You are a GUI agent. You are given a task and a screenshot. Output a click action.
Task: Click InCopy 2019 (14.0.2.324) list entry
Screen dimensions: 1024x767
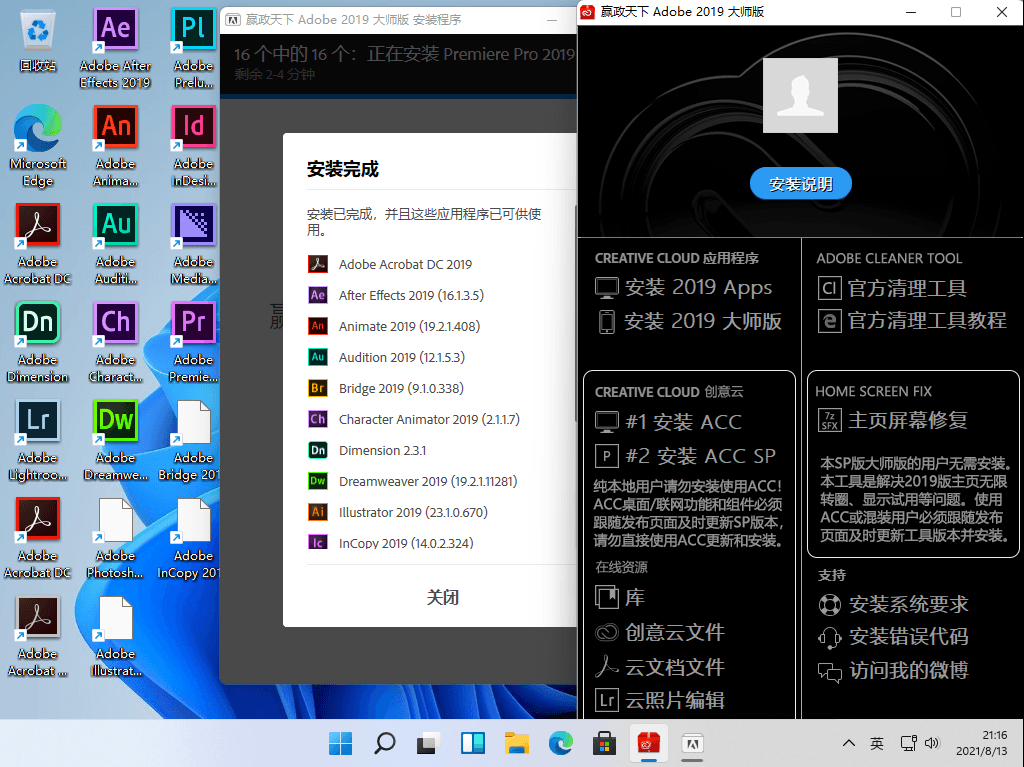(391, 543)
